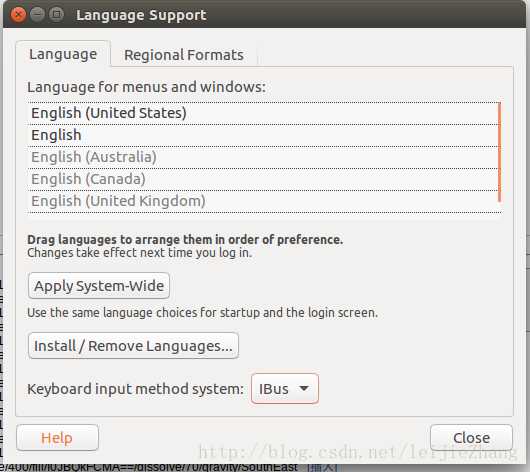Choose English (Australia) from the list
The image size is (530, 472).
pyautogui.click(x=263, y=157)
